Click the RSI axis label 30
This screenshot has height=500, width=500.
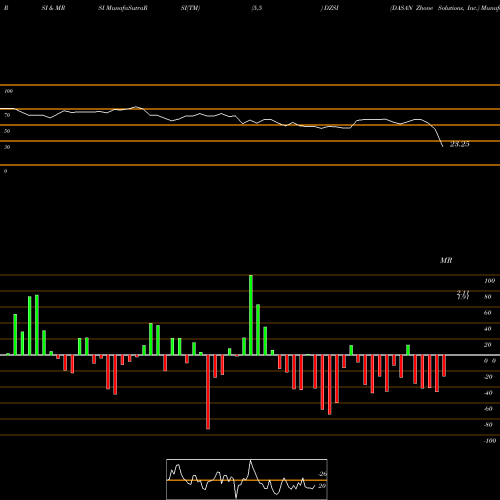(7, 147)
